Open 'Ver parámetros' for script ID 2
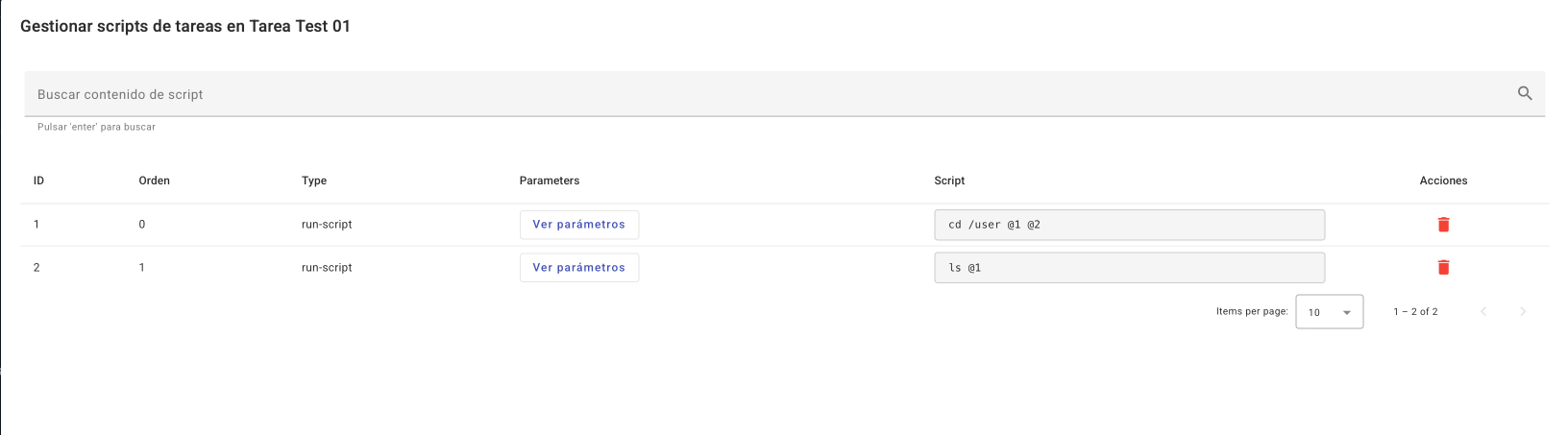This screenshot has width=1568, height=435. [578, 268]
